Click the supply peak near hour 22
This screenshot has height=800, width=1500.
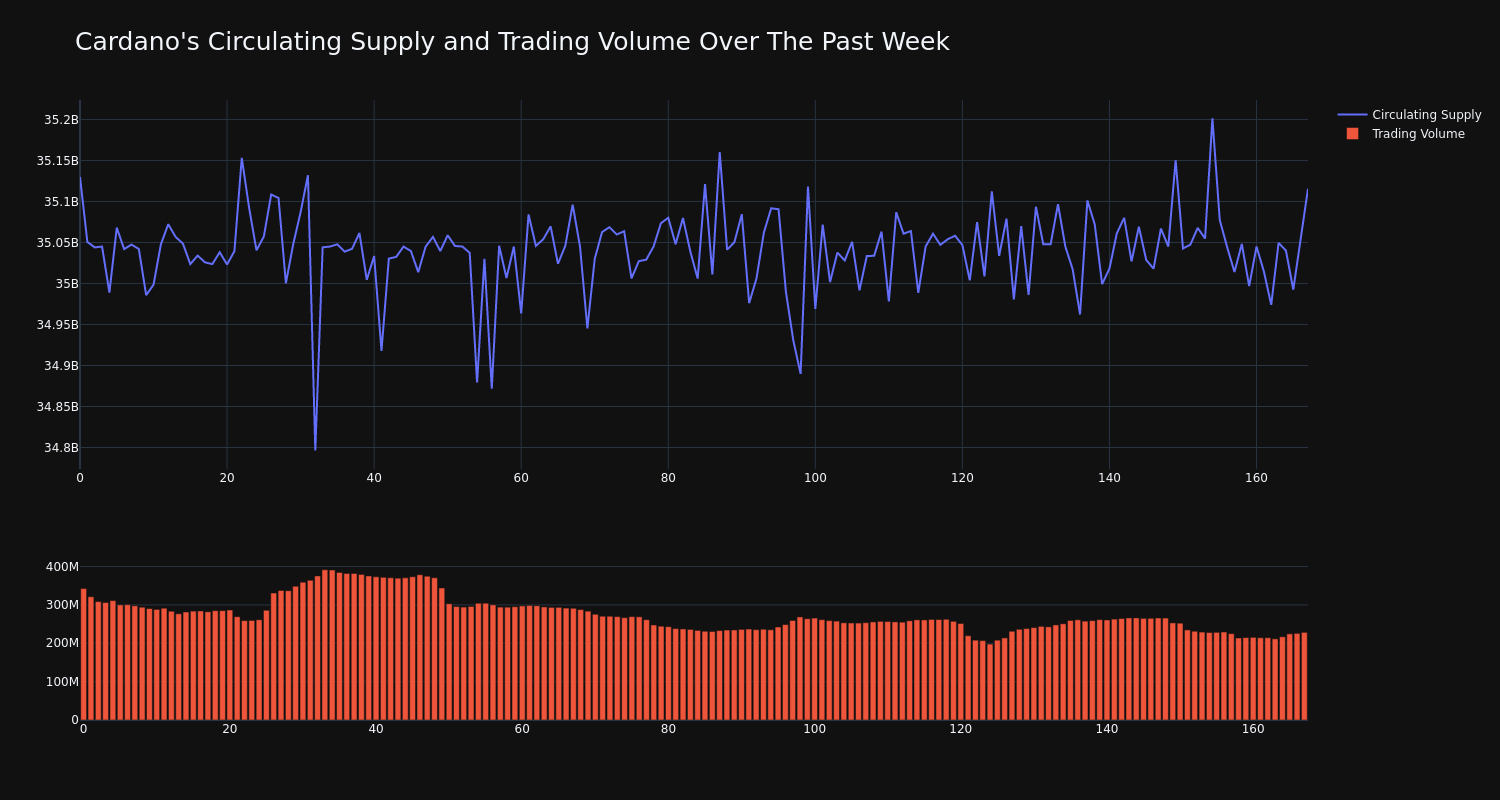(241, 158)
